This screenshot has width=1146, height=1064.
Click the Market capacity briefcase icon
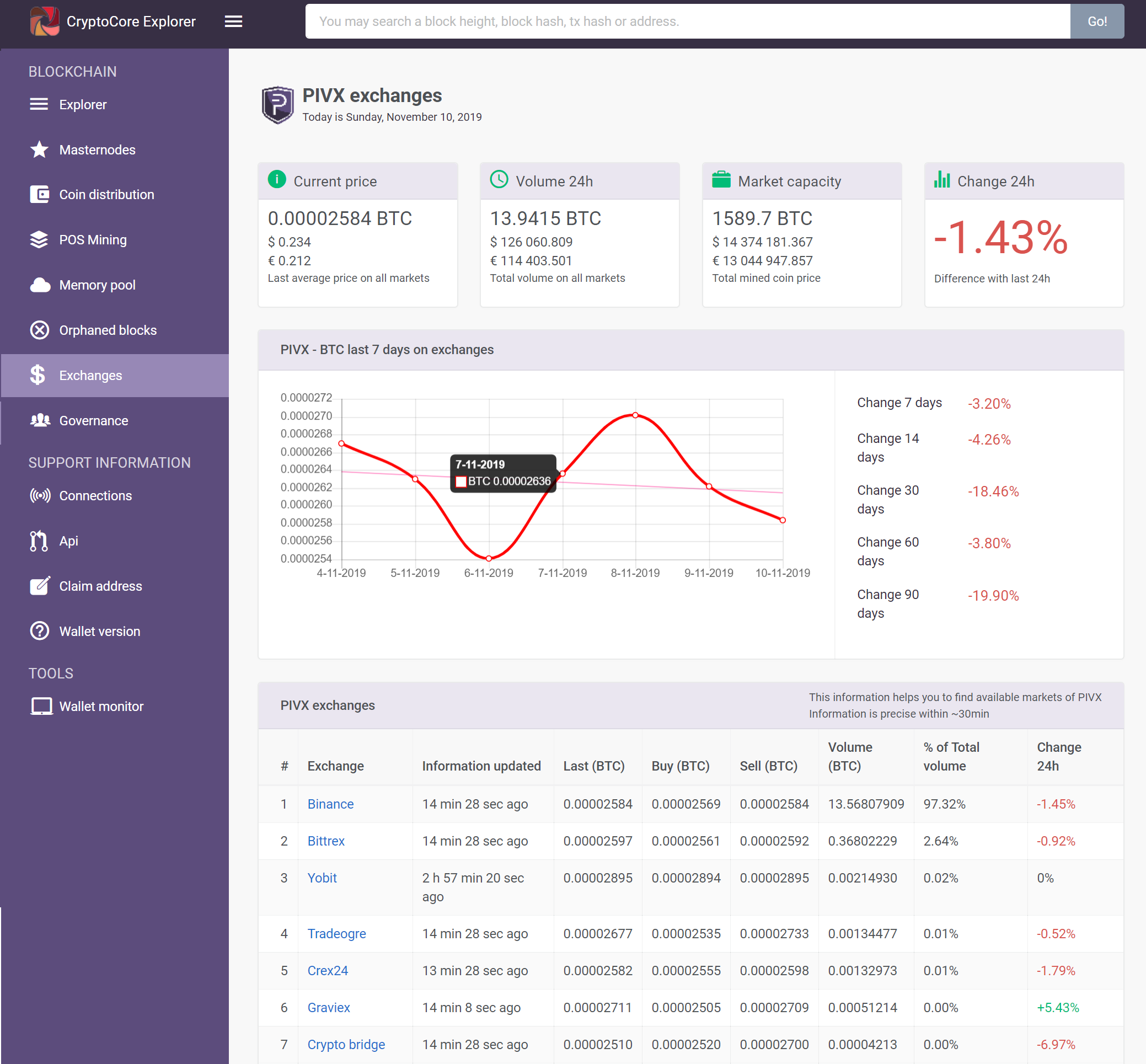pos(721,180)
